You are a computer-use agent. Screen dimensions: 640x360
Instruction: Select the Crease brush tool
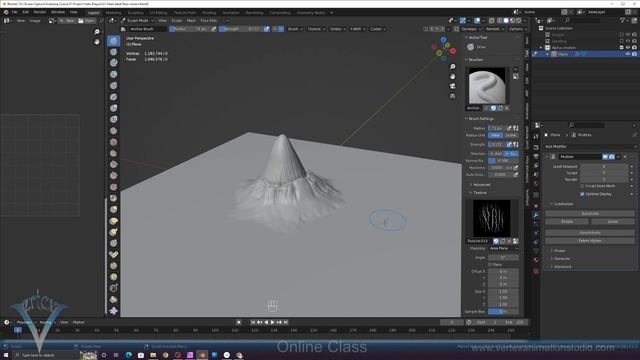coord(113,131)
